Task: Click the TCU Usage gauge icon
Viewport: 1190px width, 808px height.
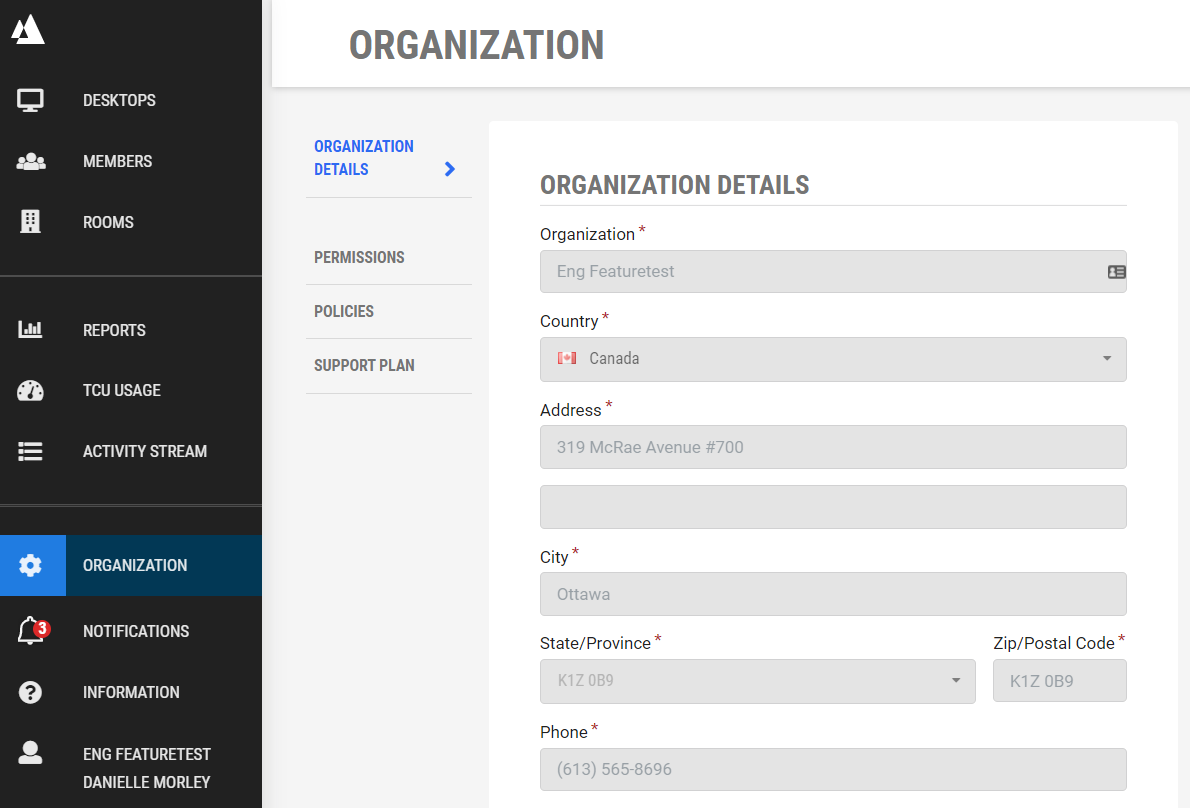Action: [30, 391]
